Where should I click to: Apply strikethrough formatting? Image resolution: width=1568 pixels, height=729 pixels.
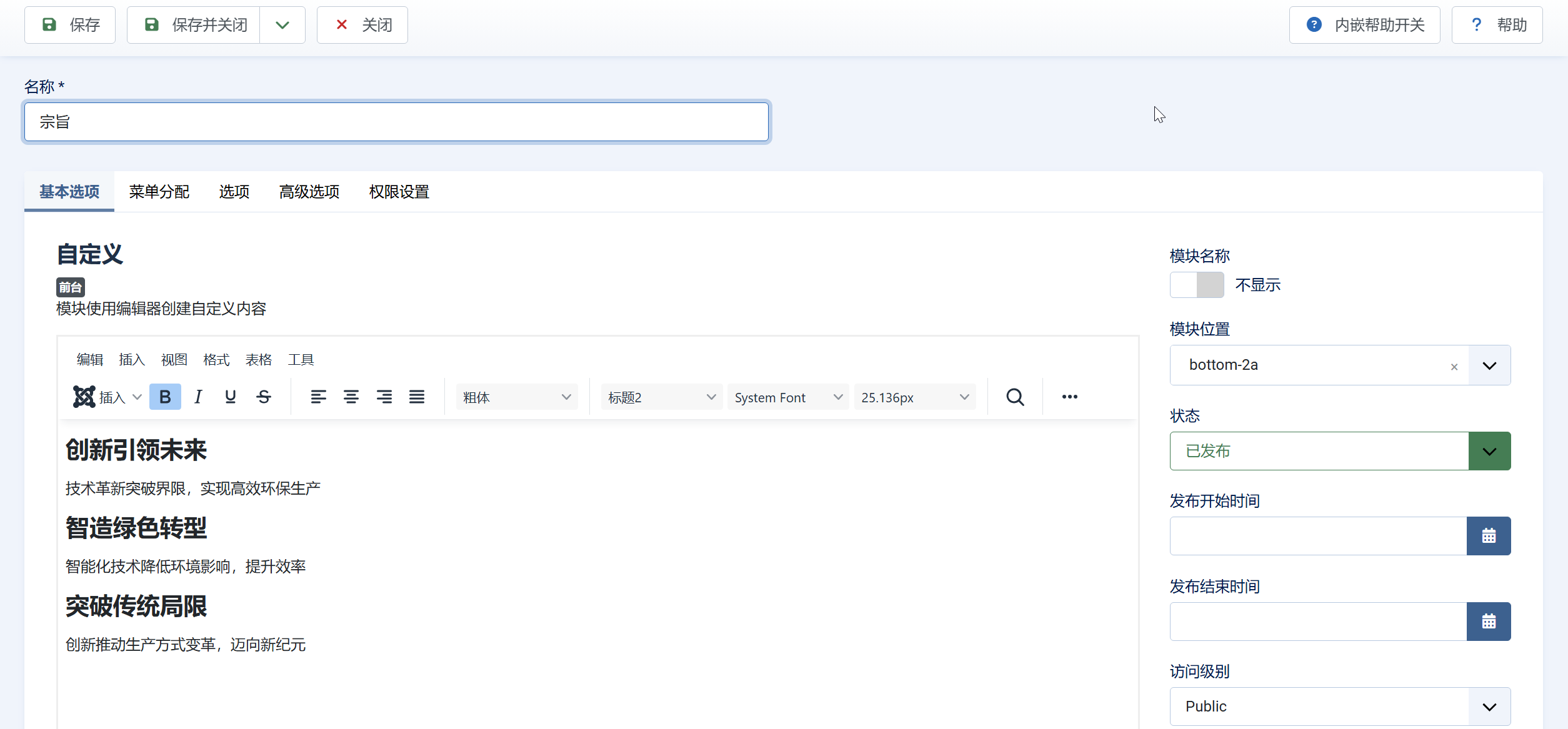tap(264, 397)
